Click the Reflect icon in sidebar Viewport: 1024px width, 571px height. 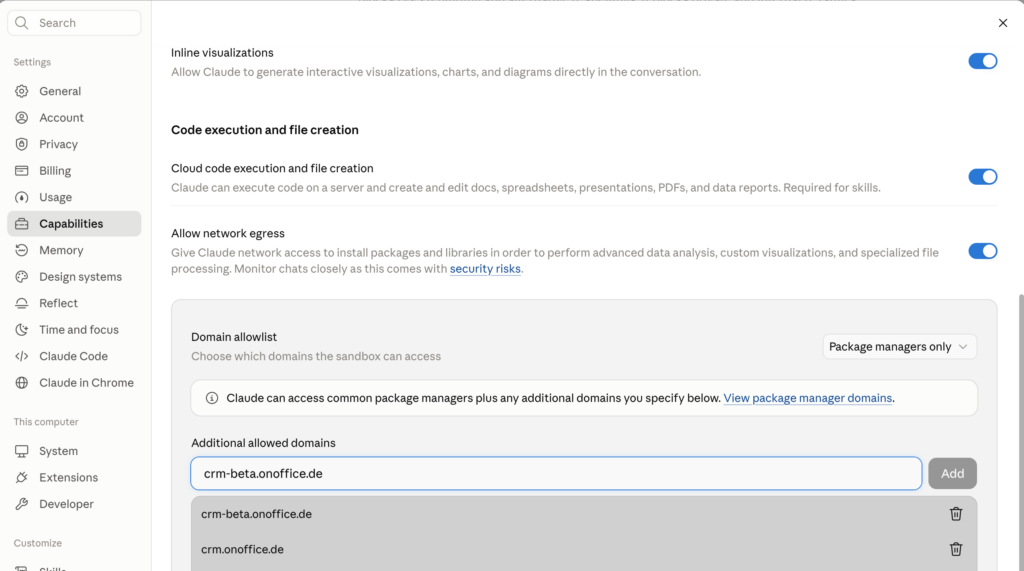pos(22,303)
